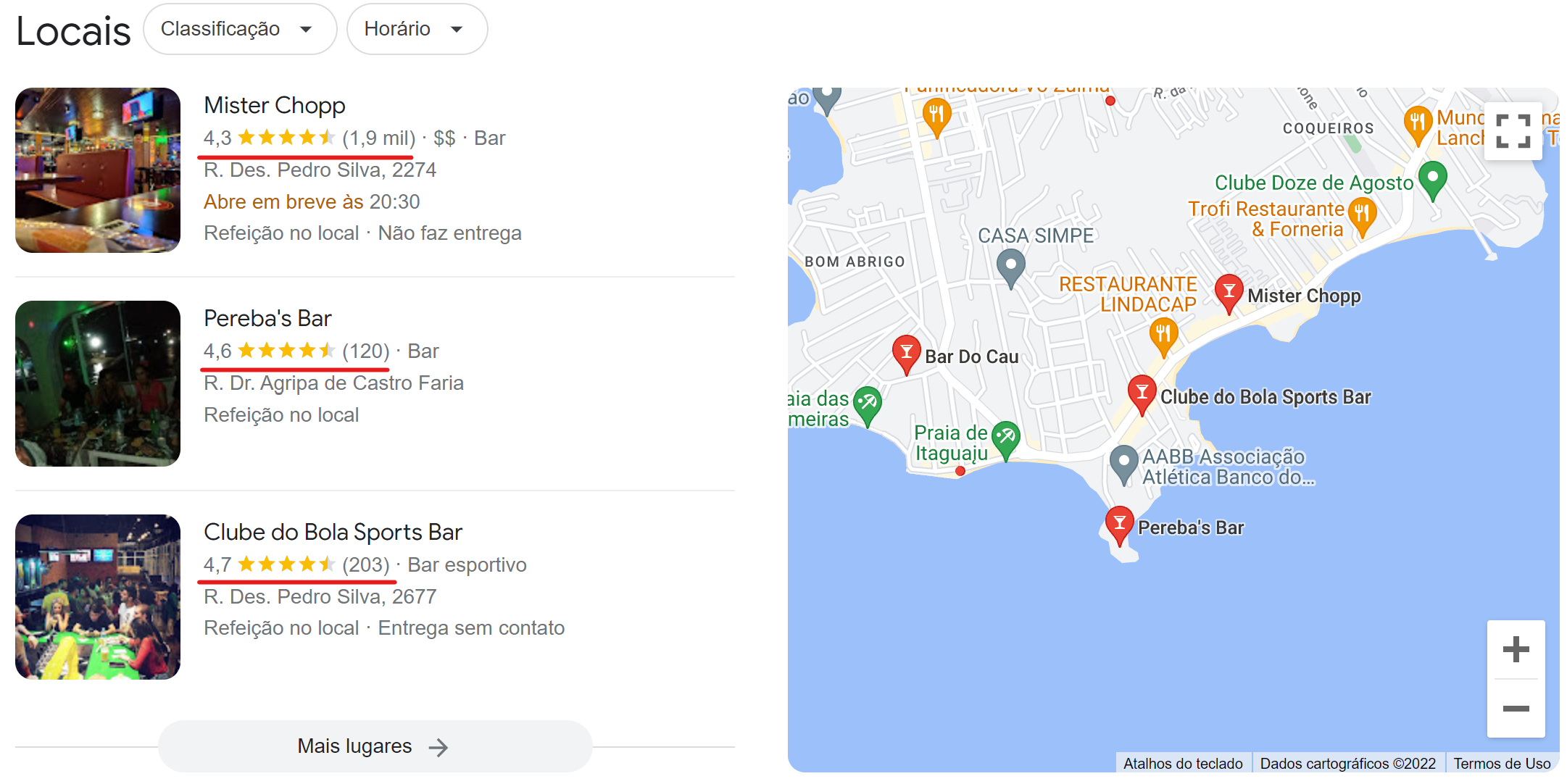Click Atalhos do teclado
This screenshot has height=784, width=1567.
click(x=1183, y=763)
